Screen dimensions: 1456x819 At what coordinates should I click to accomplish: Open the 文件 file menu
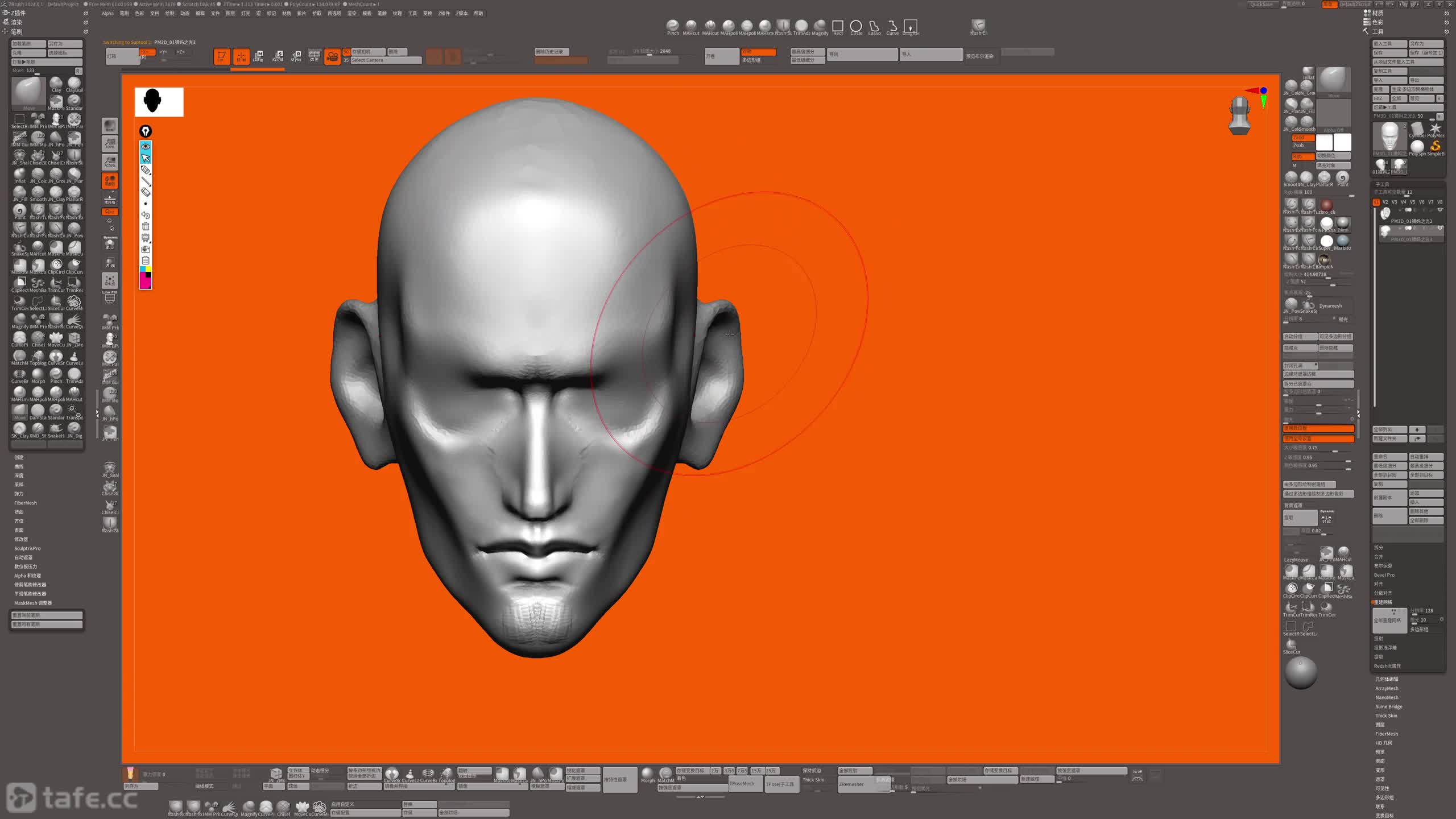coord(215,14)
